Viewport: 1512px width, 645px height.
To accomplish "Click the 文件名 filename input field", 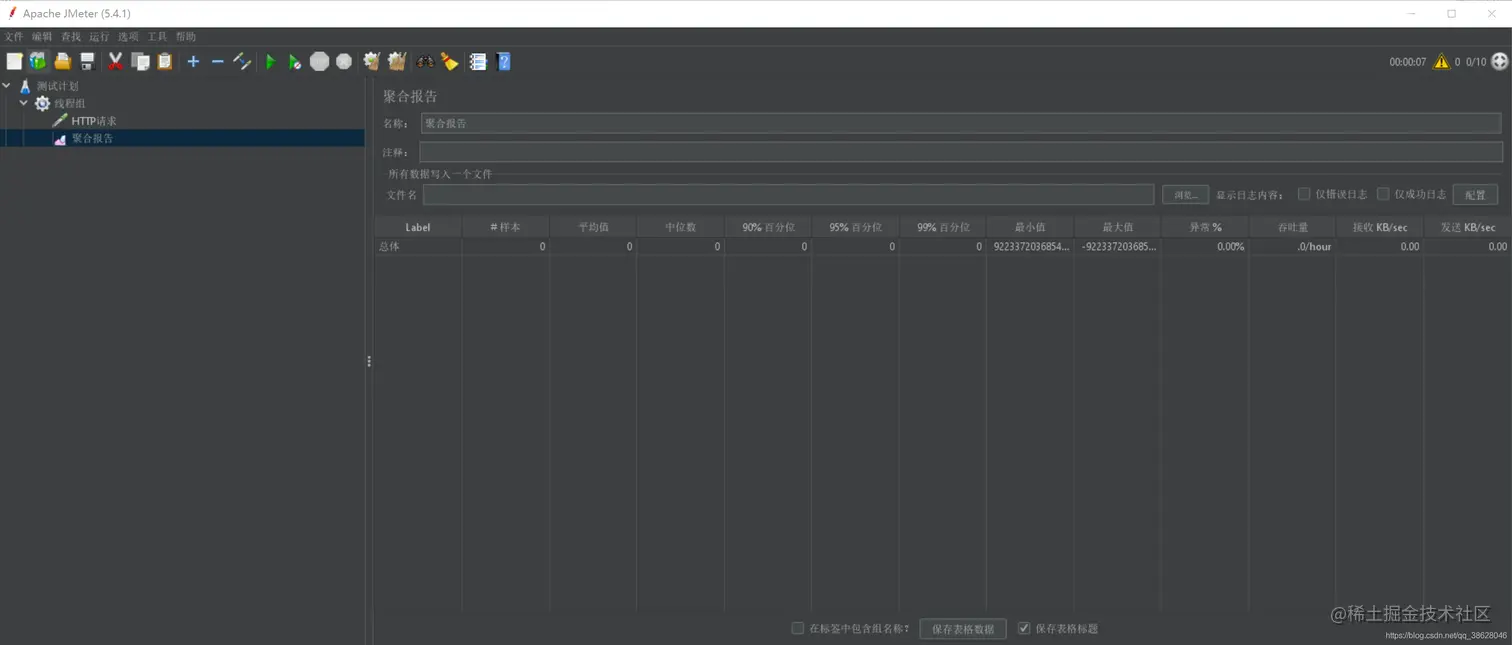I will 788,195.
